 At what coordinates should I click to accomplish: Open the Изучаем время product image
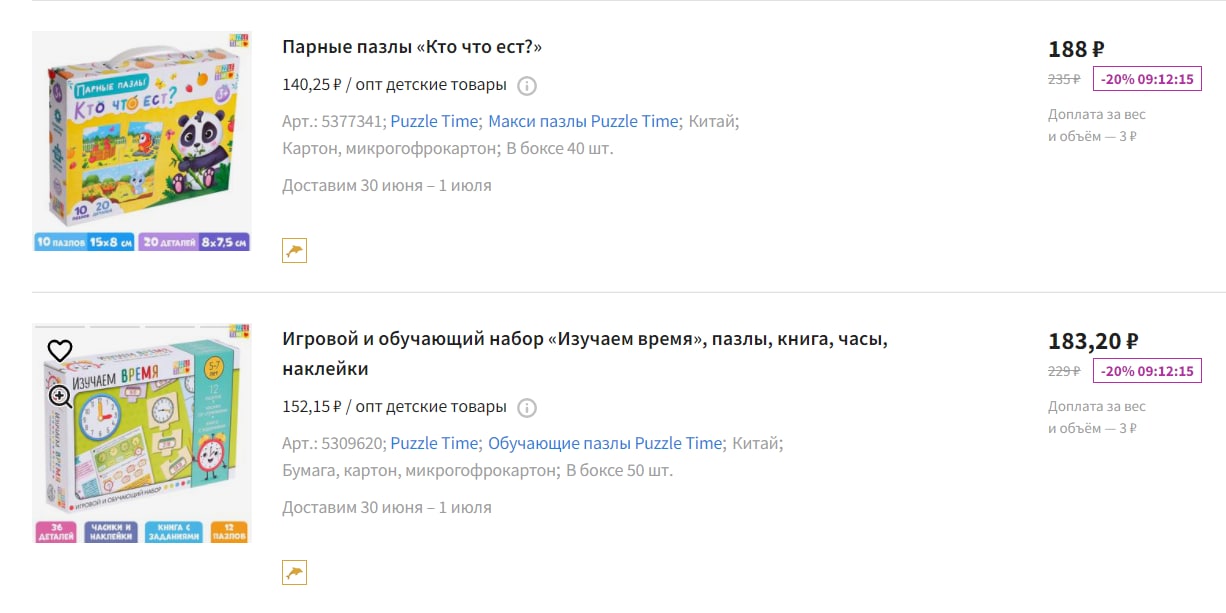141,433
